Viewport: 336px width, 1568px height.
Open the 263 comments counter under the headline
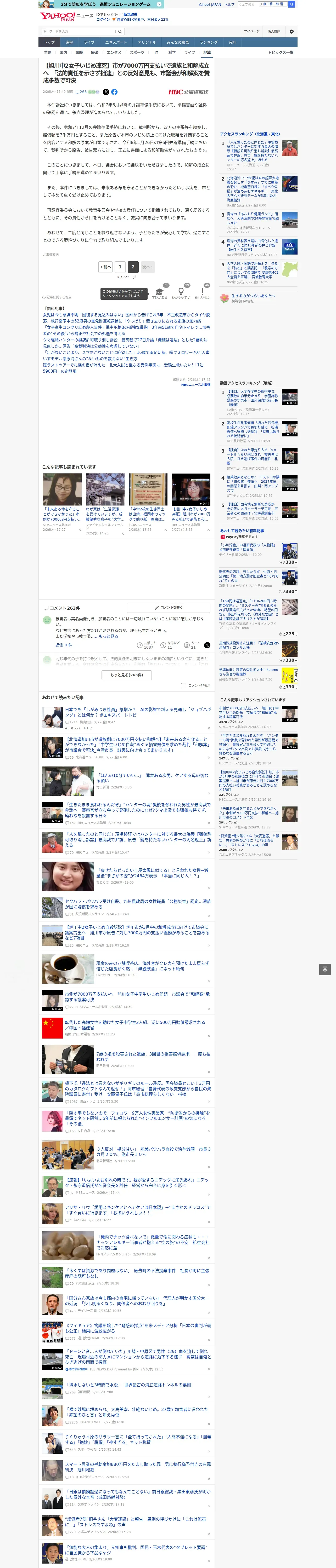pos(81,92)
